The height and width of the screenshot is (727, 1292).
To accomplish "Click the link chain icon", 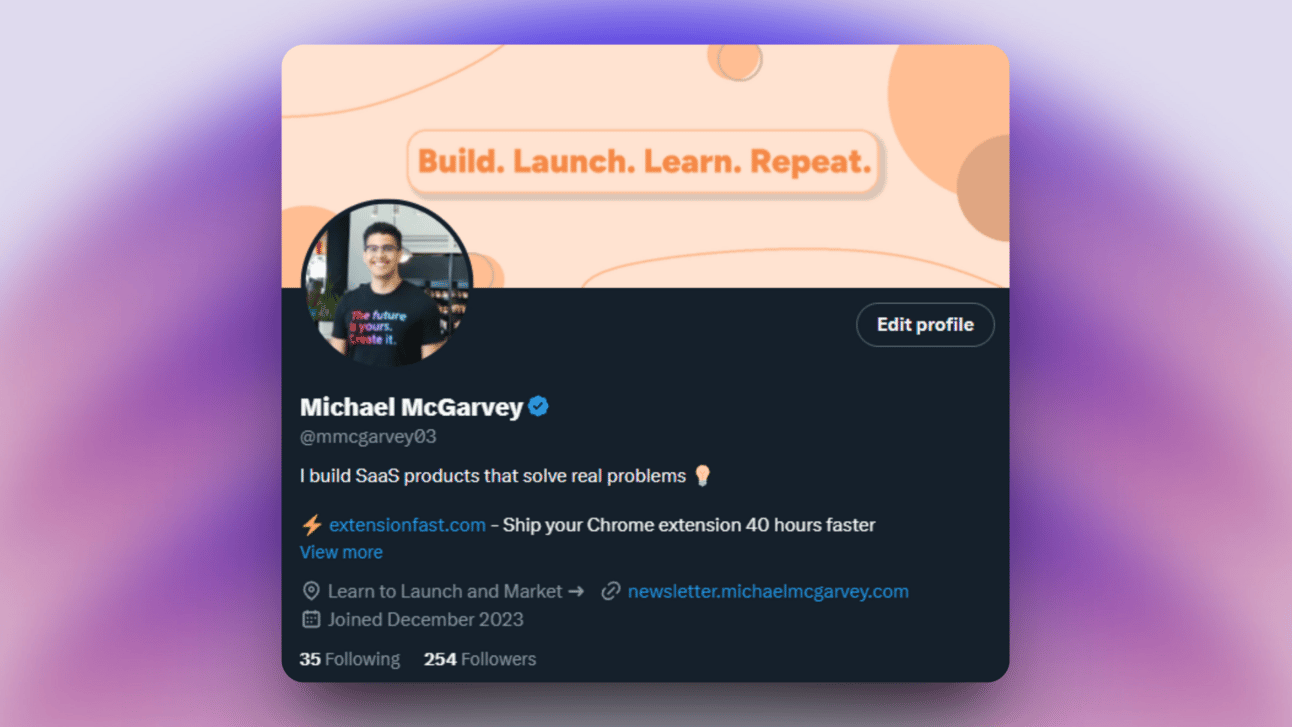I will coord(610,591).
